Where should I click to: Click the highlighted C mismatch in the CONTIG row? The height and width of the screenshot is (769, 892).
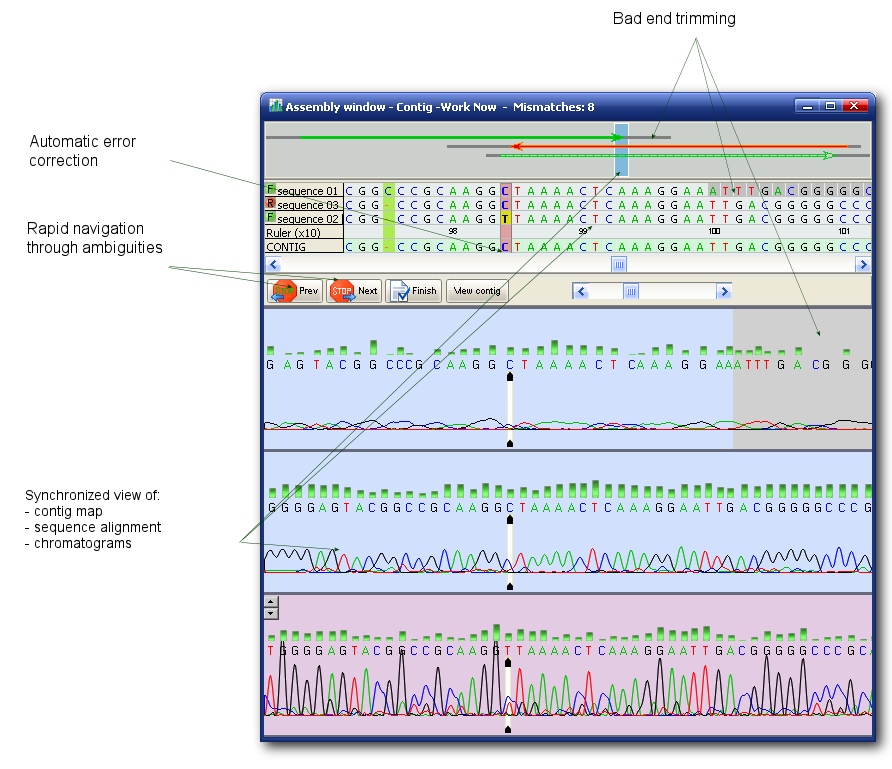click(x=505, y=247)
